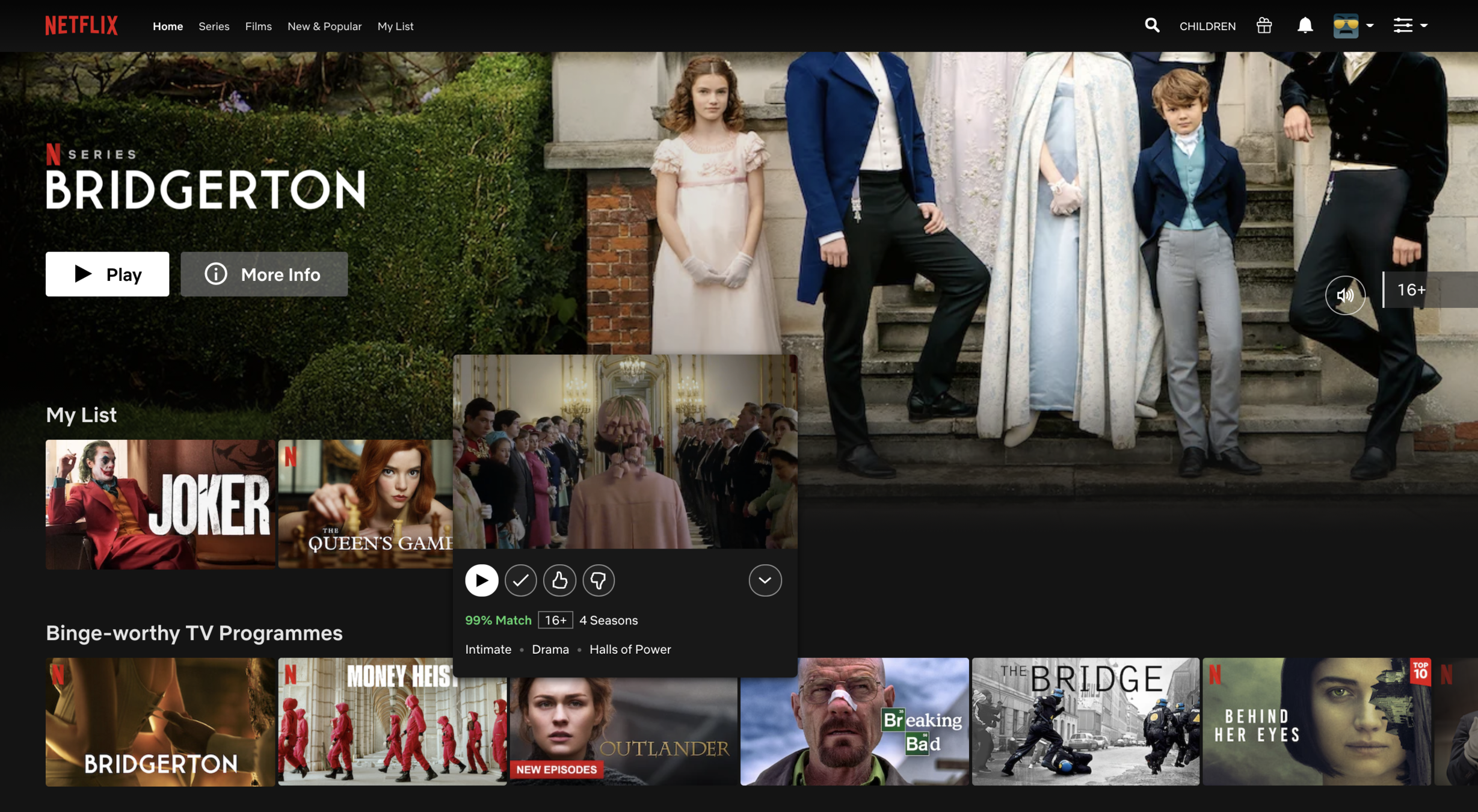
Task: Open New & Popular menu
Action: click(324, 26)
